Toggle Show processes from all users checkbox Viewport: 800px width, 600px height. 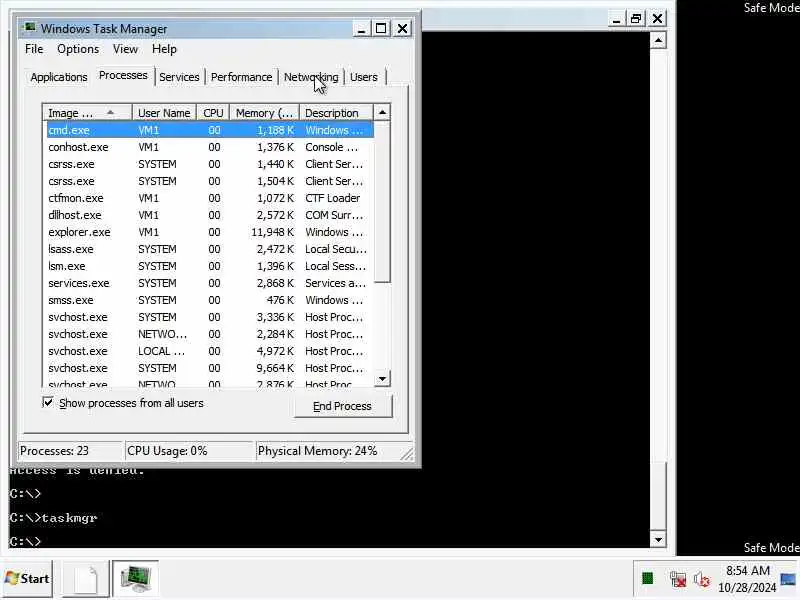[x=48, y=403]
